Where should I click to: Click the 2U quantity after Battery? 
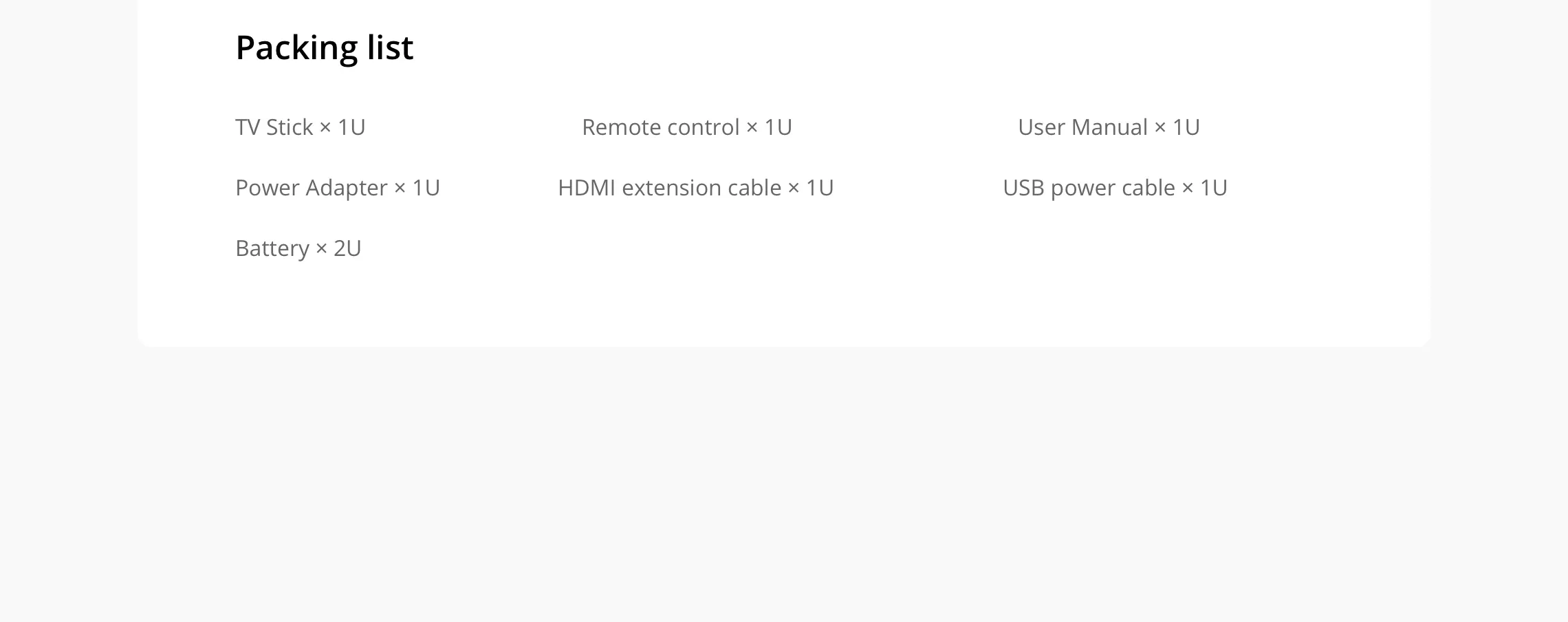(347, 248)
